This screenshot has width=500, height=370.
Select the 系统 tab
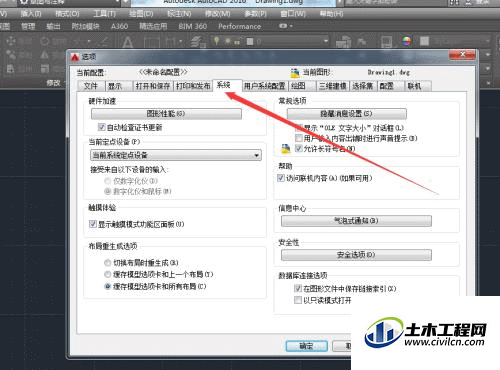click(227, 85)
